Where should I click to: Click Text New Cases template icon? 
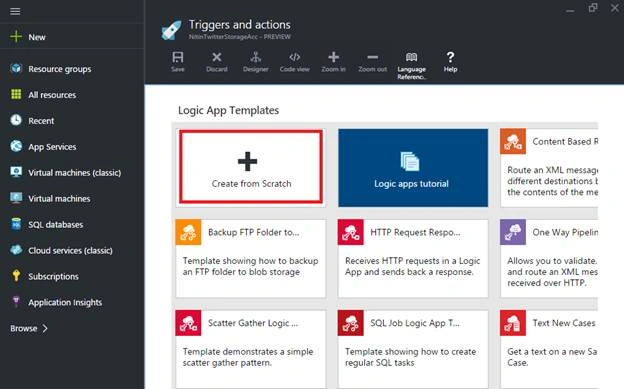513,323
